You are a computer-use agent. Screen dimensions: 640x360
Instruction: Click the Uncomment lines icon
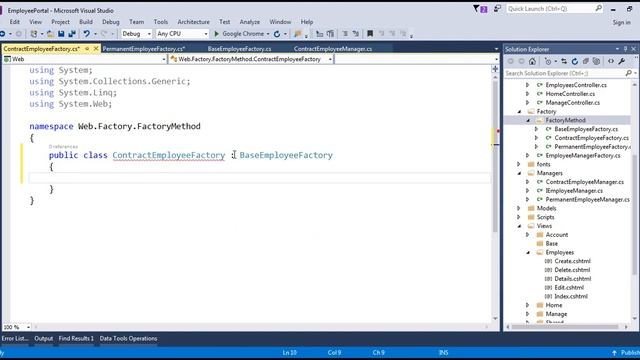coord(356,34)
